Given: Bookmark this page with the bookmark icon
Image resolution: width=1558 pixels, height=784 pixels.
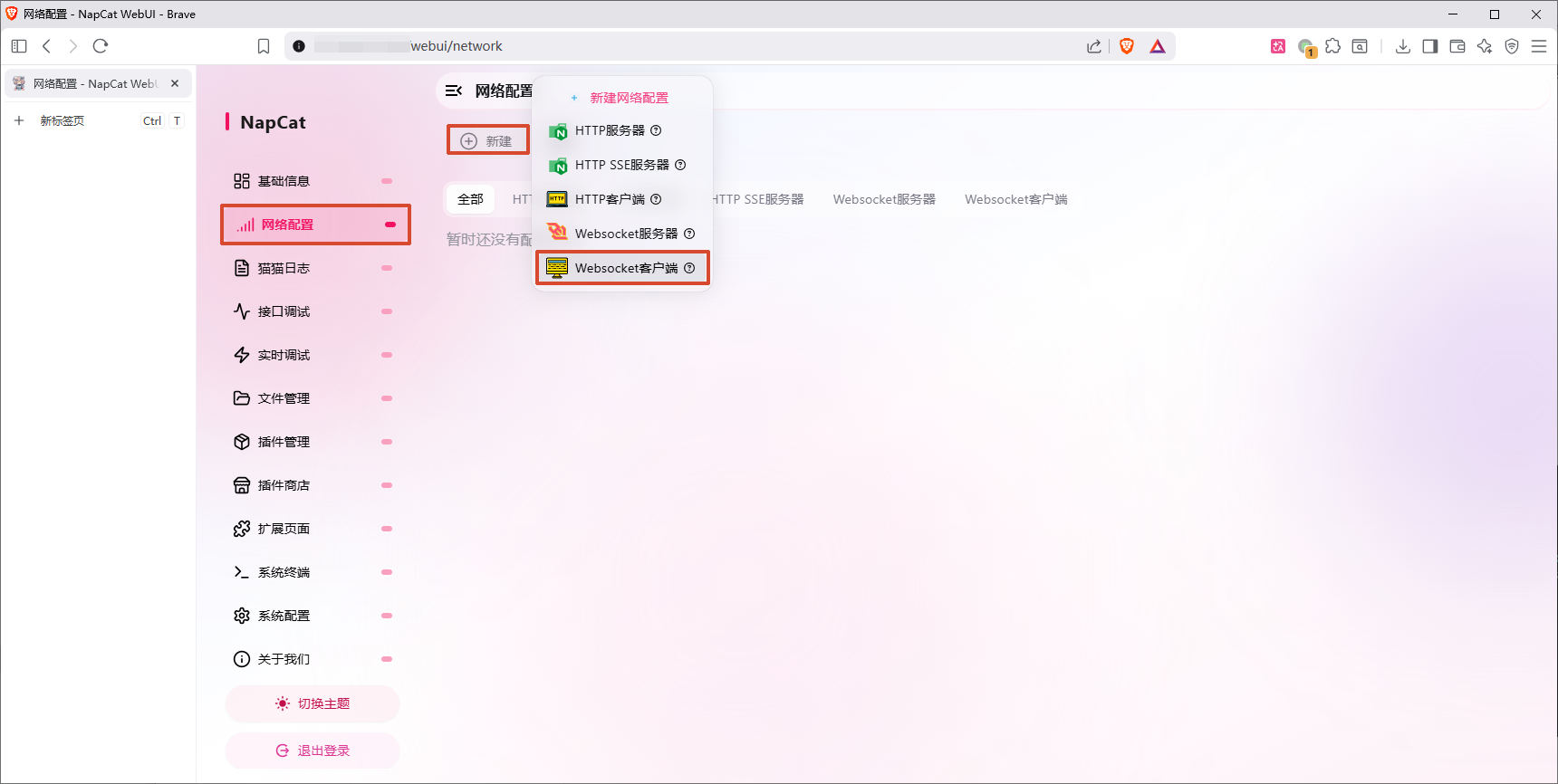Looking at the screenshot, I should coord(264,46).
